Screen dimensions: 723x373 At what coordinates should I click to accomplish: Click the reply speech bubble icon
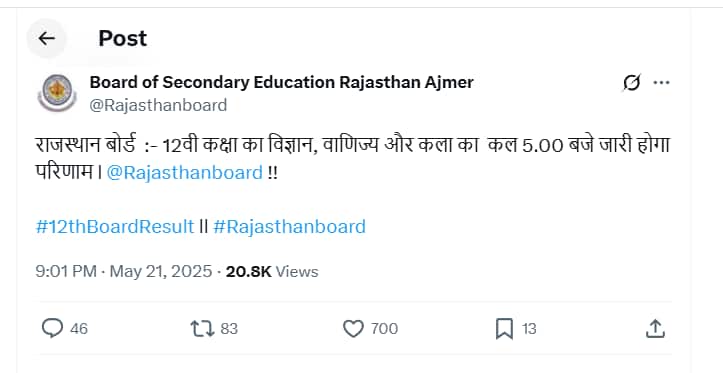pos(53,329)
